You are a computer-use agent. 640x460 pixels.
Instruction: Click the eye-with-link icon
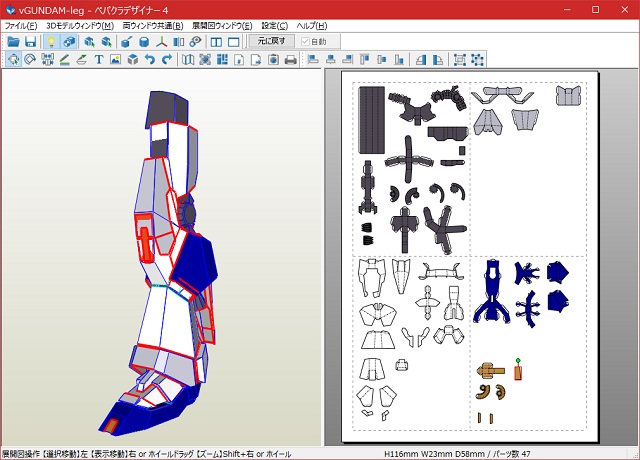click(x=196, y=42)
